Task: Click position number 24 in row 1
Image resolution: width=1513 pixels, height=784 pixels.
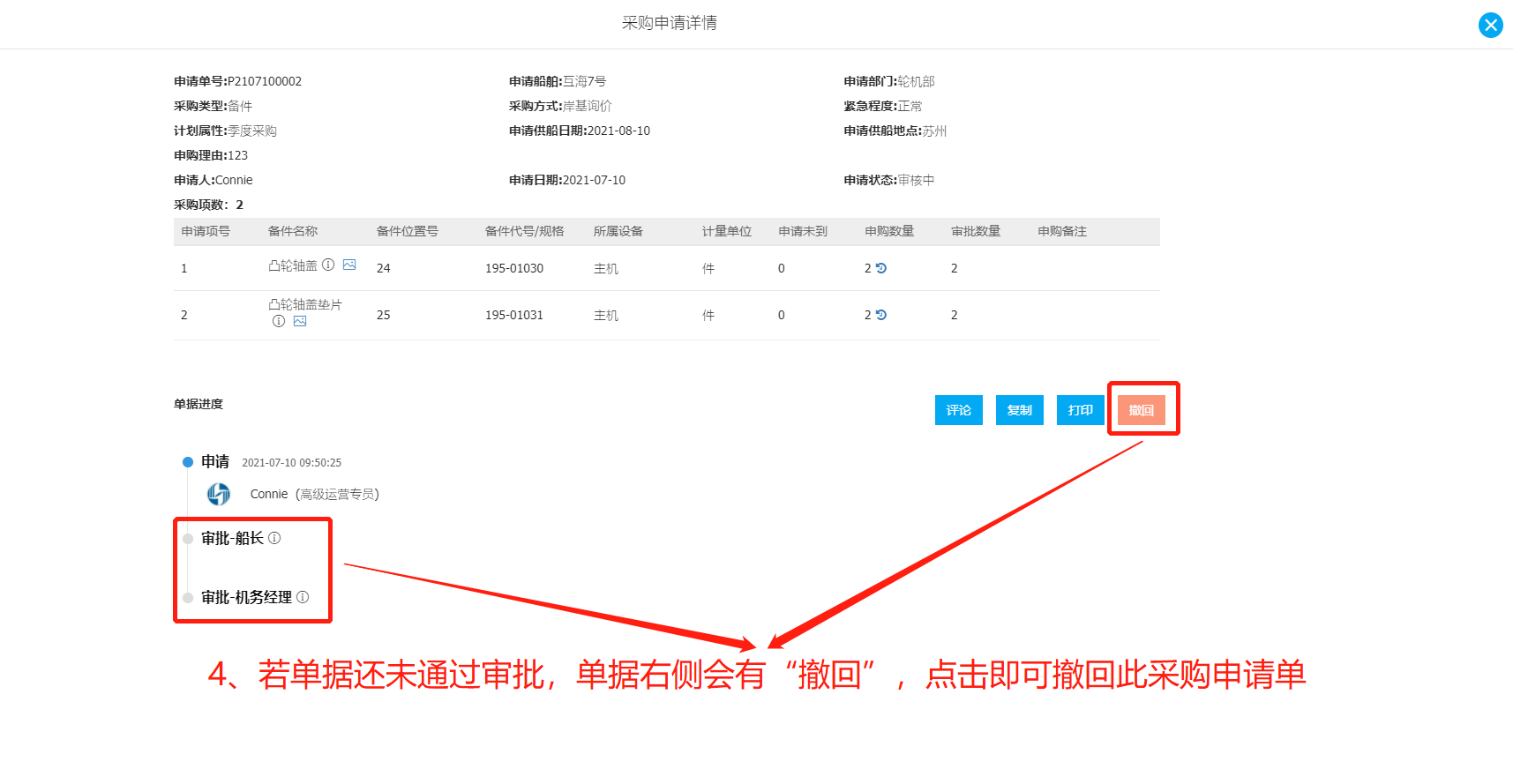Action: tap(384, 268)
